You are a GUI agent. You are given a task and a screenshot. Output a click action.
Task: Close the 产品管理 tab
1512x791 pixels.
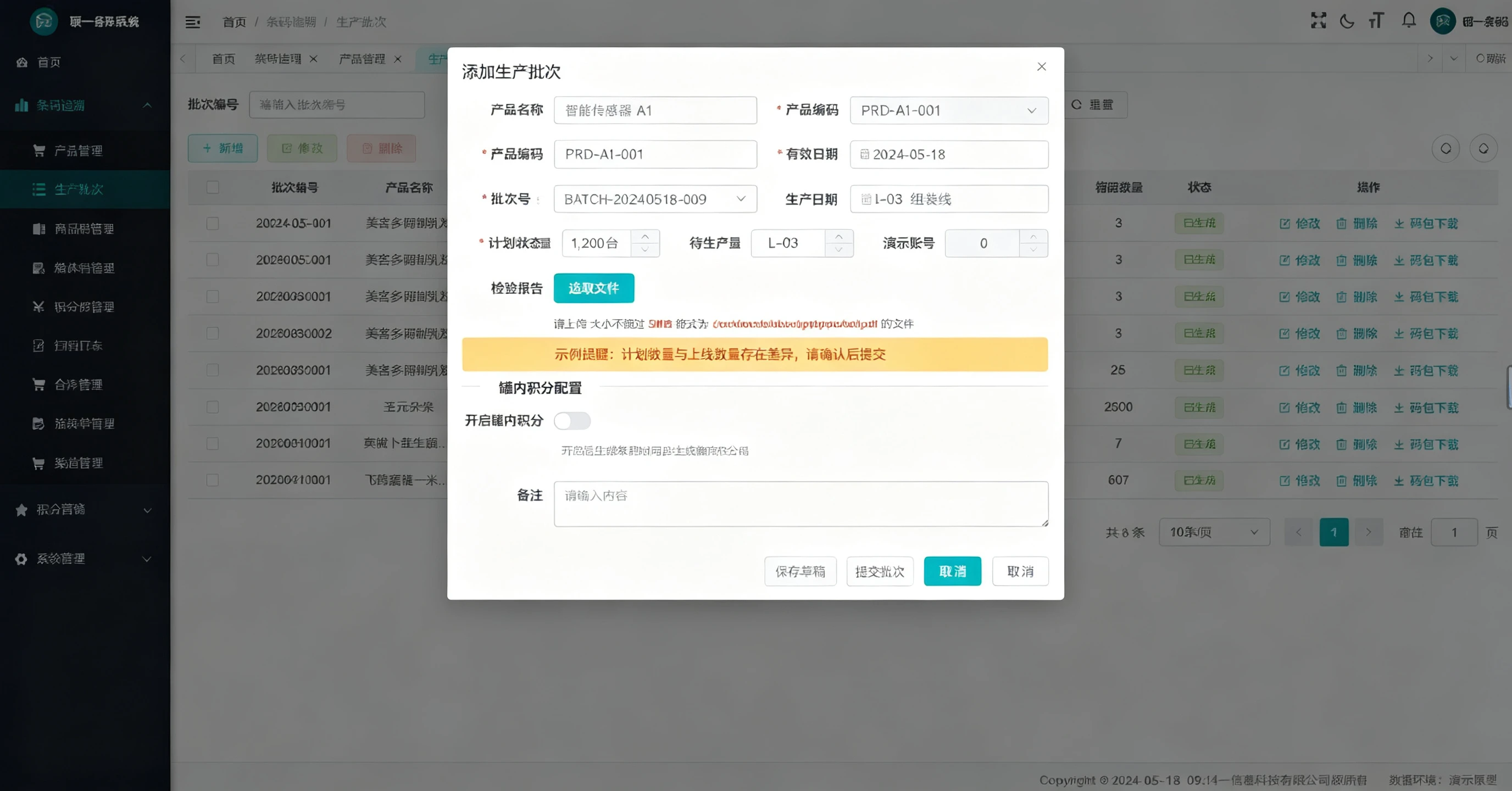(398, 59)
